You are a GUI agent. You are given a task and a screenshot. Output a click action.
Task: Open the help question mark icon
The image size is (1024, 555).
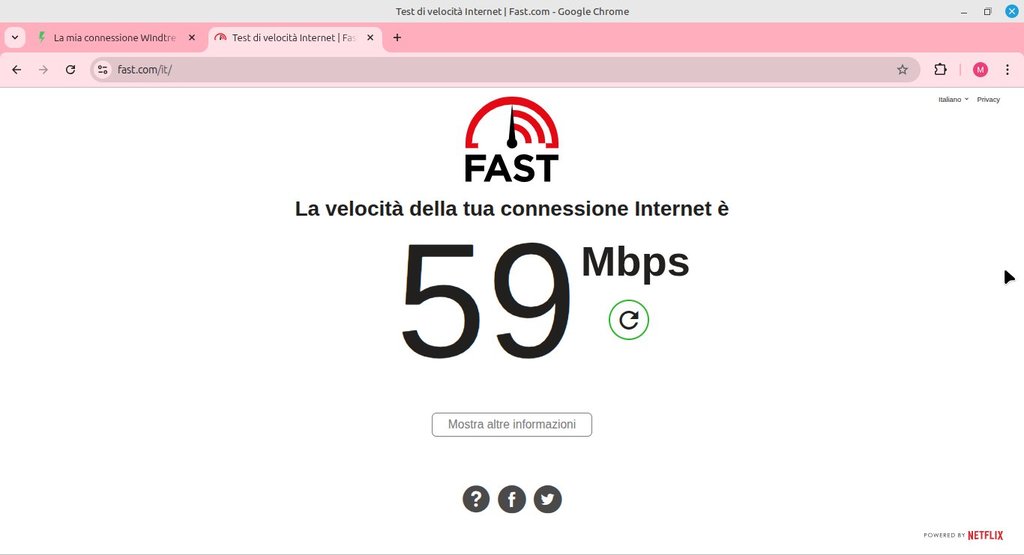pyautogui.click(x=476, y=500)
